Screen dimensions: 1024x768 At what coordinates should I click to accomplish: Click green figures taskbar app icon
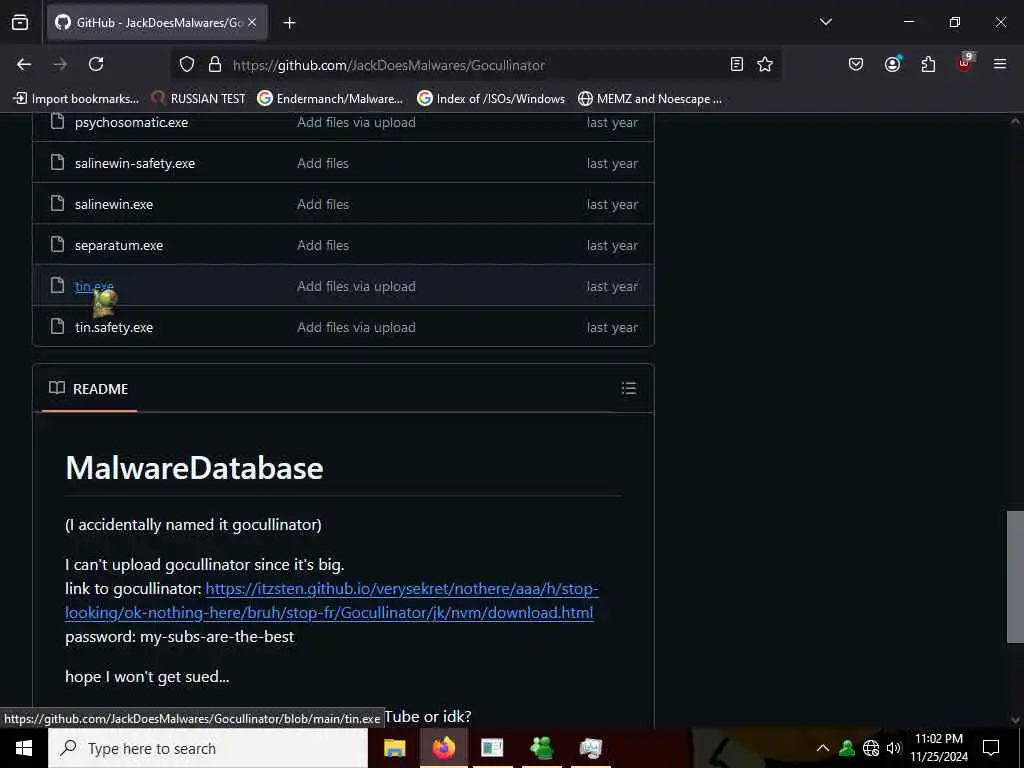542,748
